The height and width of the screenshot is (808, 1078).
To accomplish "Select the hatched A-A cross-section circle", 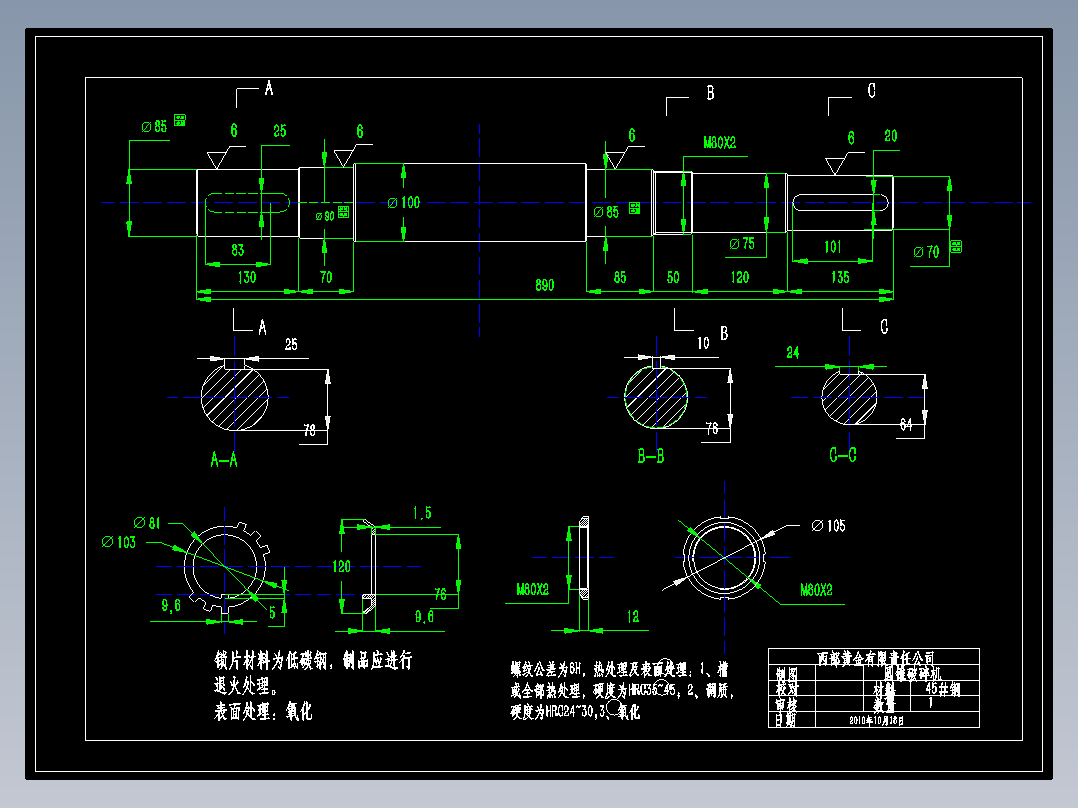I will (x=234, y=397).
